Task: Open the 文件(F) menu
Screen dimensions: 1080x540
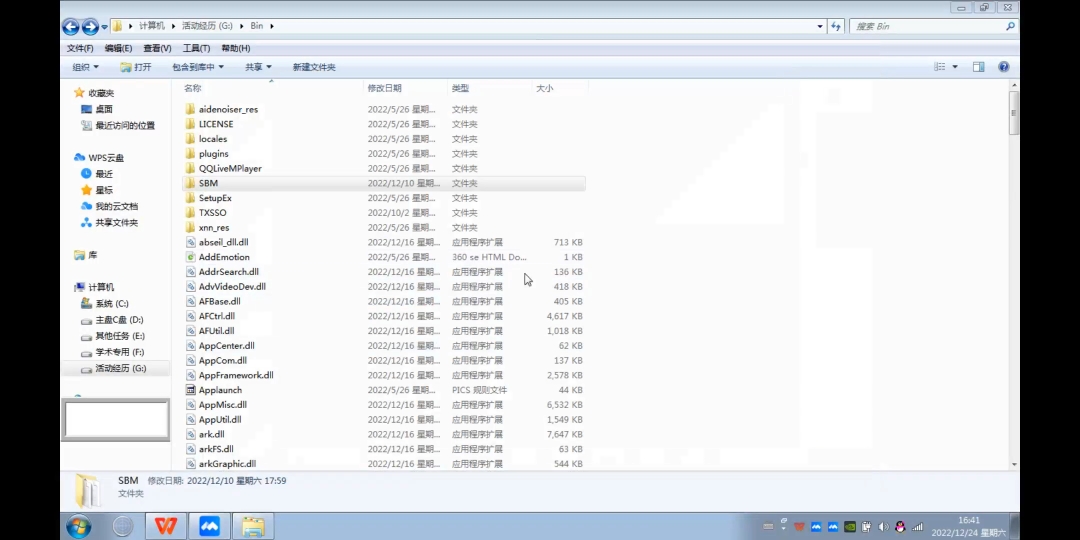Action: tap(80, 48)
